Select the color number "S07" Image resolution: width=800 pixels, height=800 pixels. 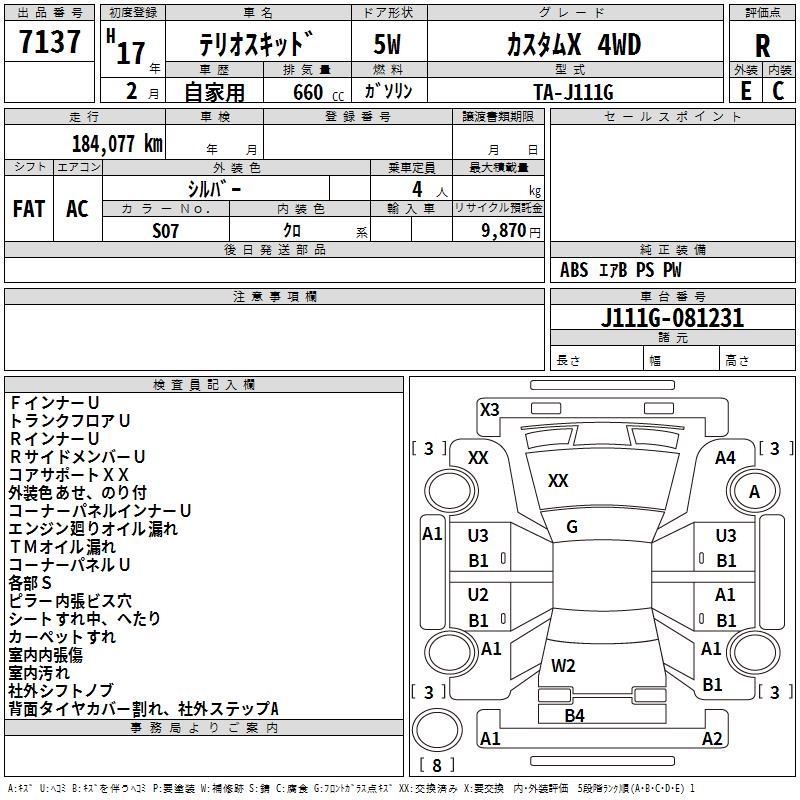coord(165,231)
